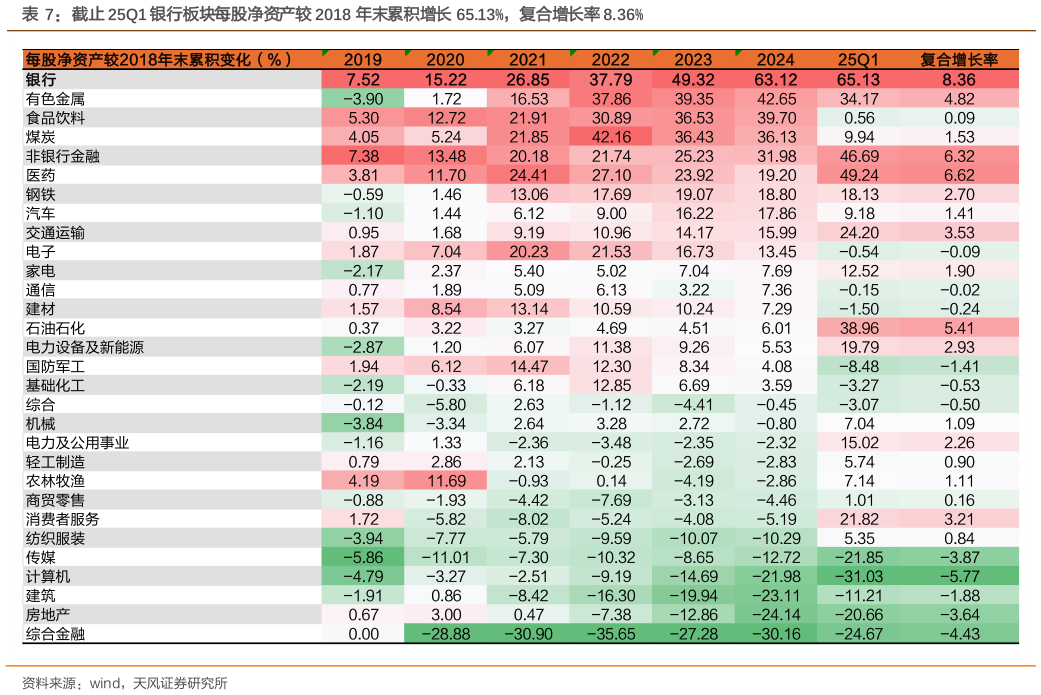1041x695 pixels.
Task: Select the 2022 column header
Action: 610,60
